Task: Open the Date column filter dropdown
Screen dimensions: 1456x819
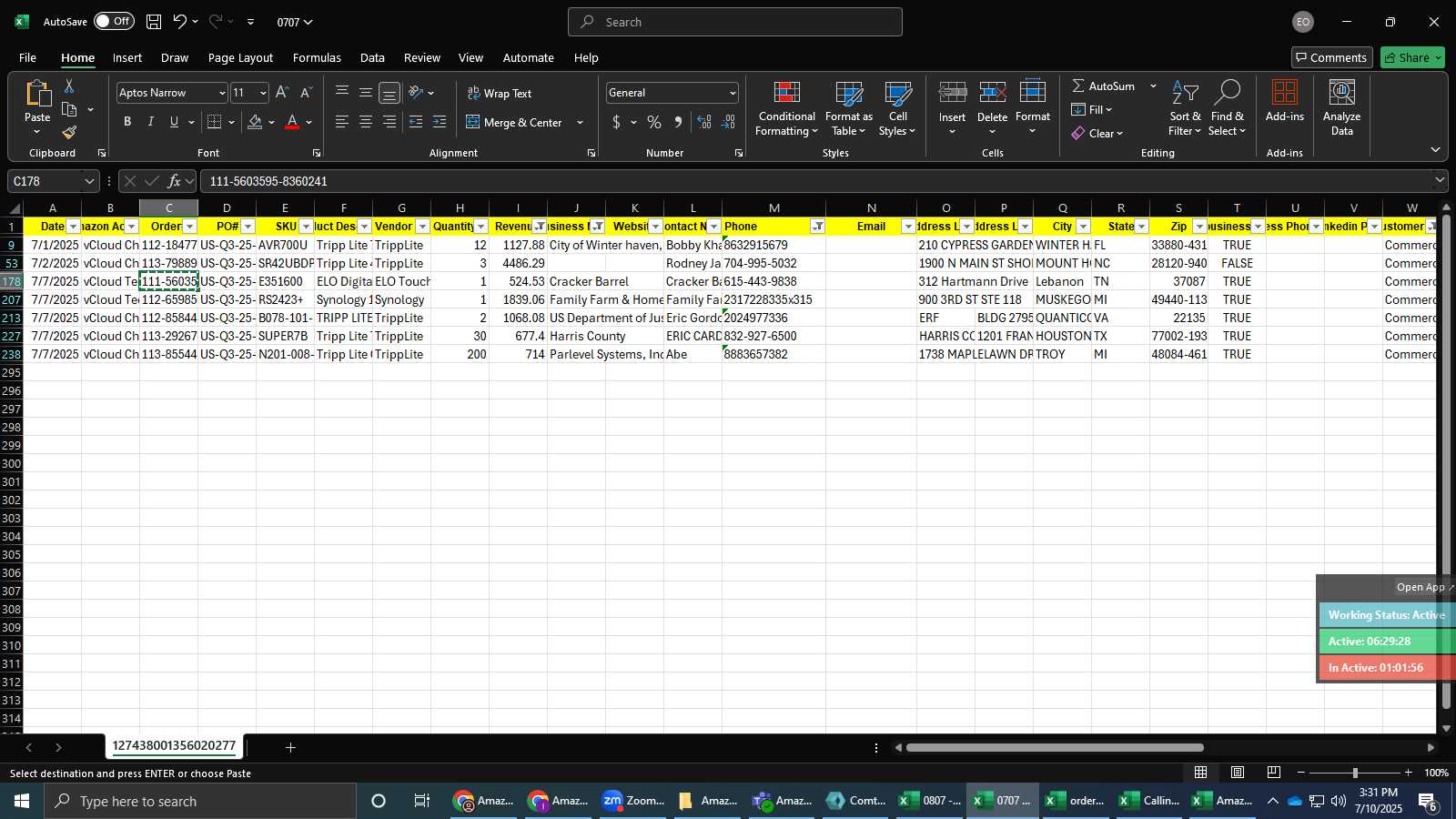Action: (74, 227)
